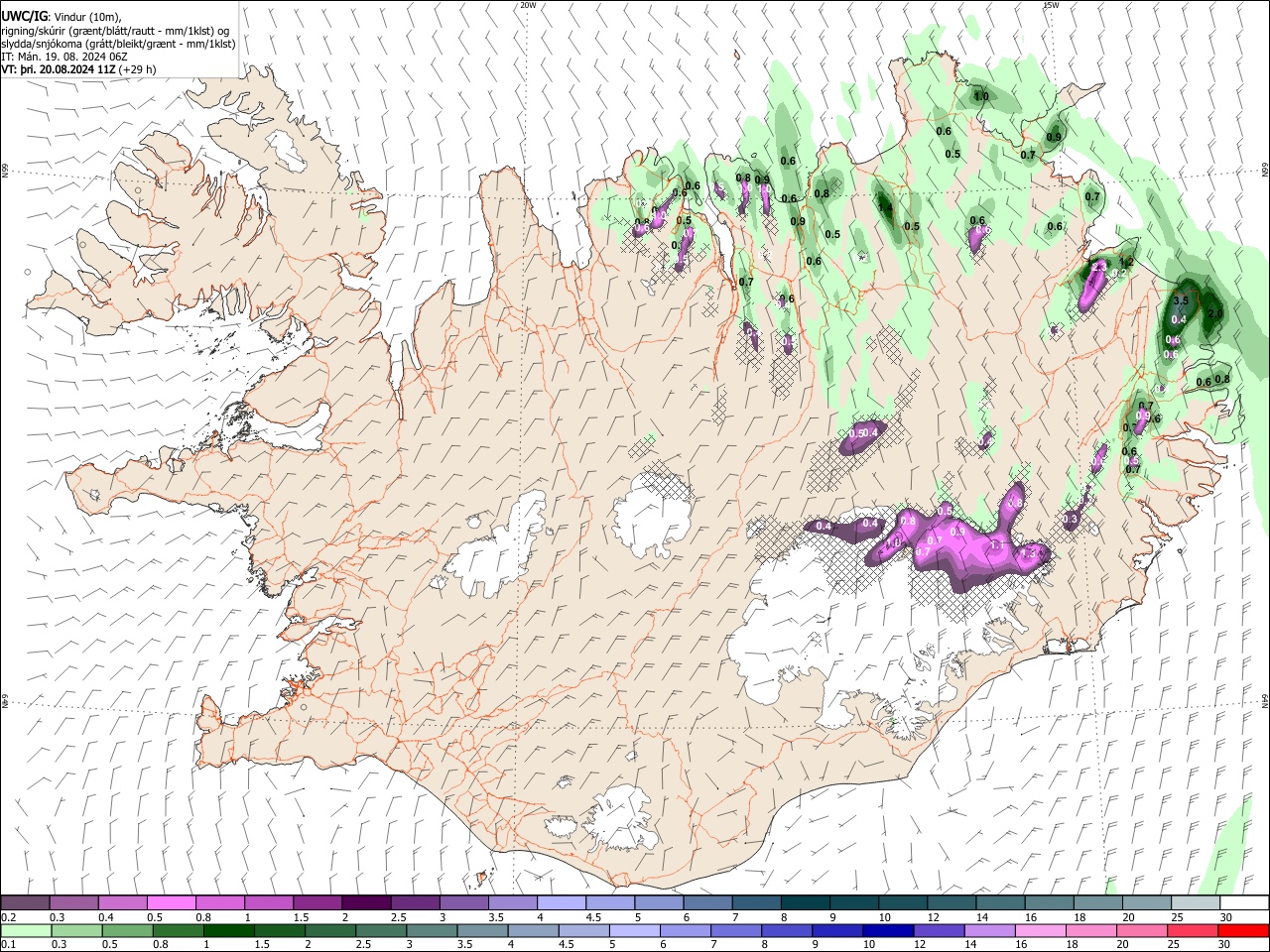Click the 30 label in the top legend scale
1270x952 pixels.
1226,917
